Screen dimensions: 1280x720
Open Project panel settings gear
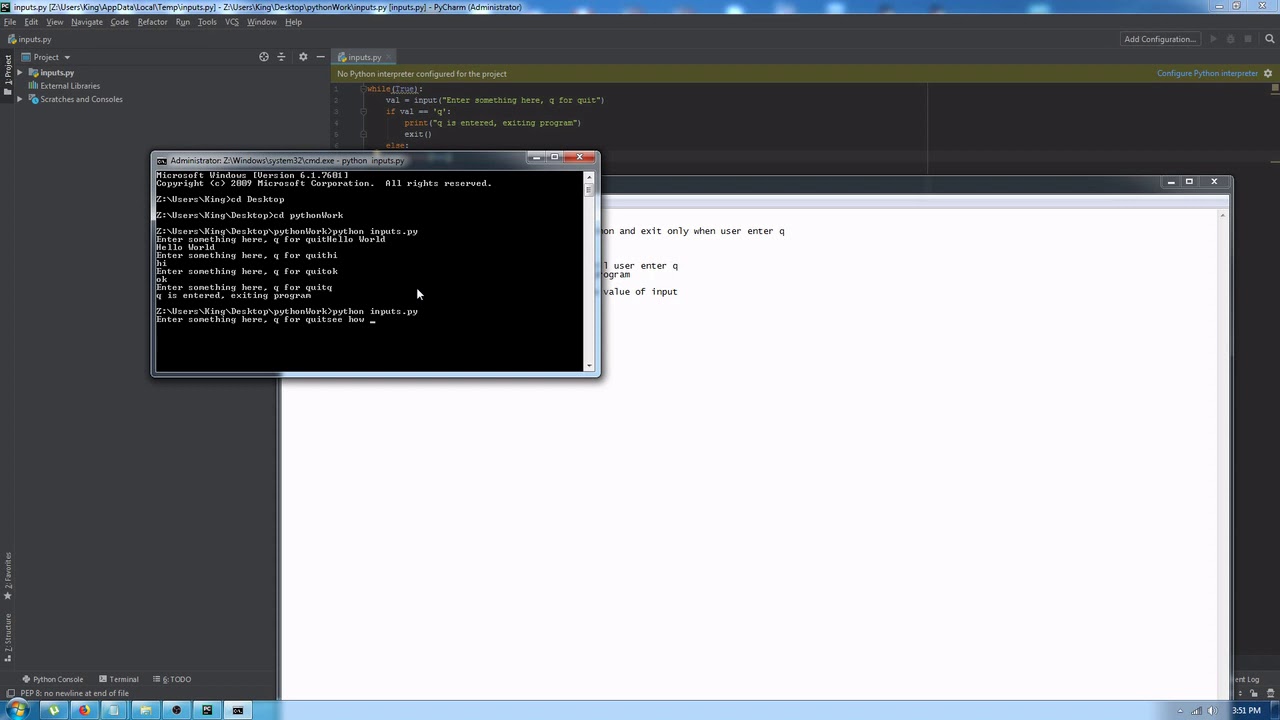[303, 57]
